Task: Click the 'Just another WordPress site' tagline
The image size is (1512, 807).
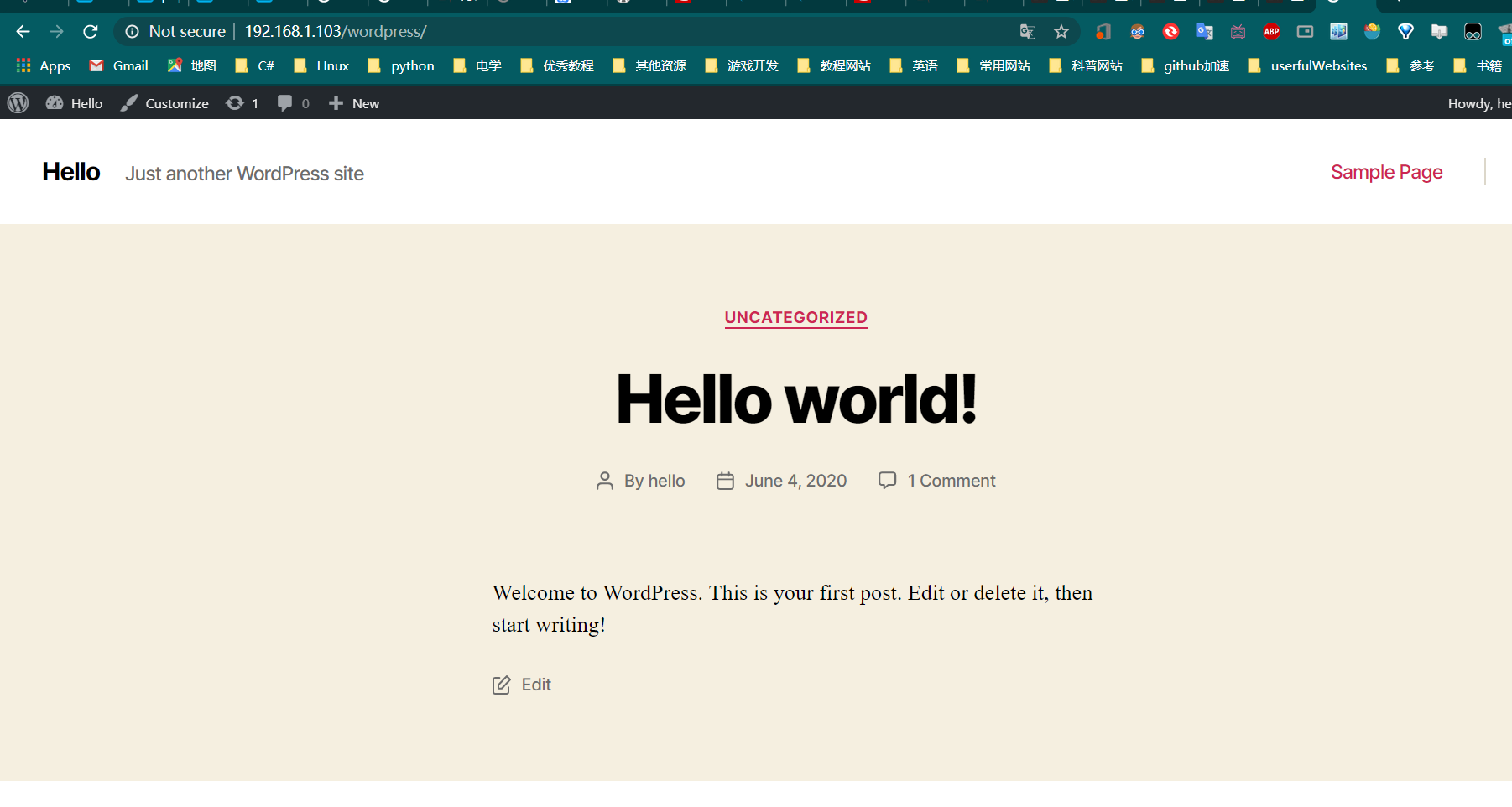Action: pos(244,174)
